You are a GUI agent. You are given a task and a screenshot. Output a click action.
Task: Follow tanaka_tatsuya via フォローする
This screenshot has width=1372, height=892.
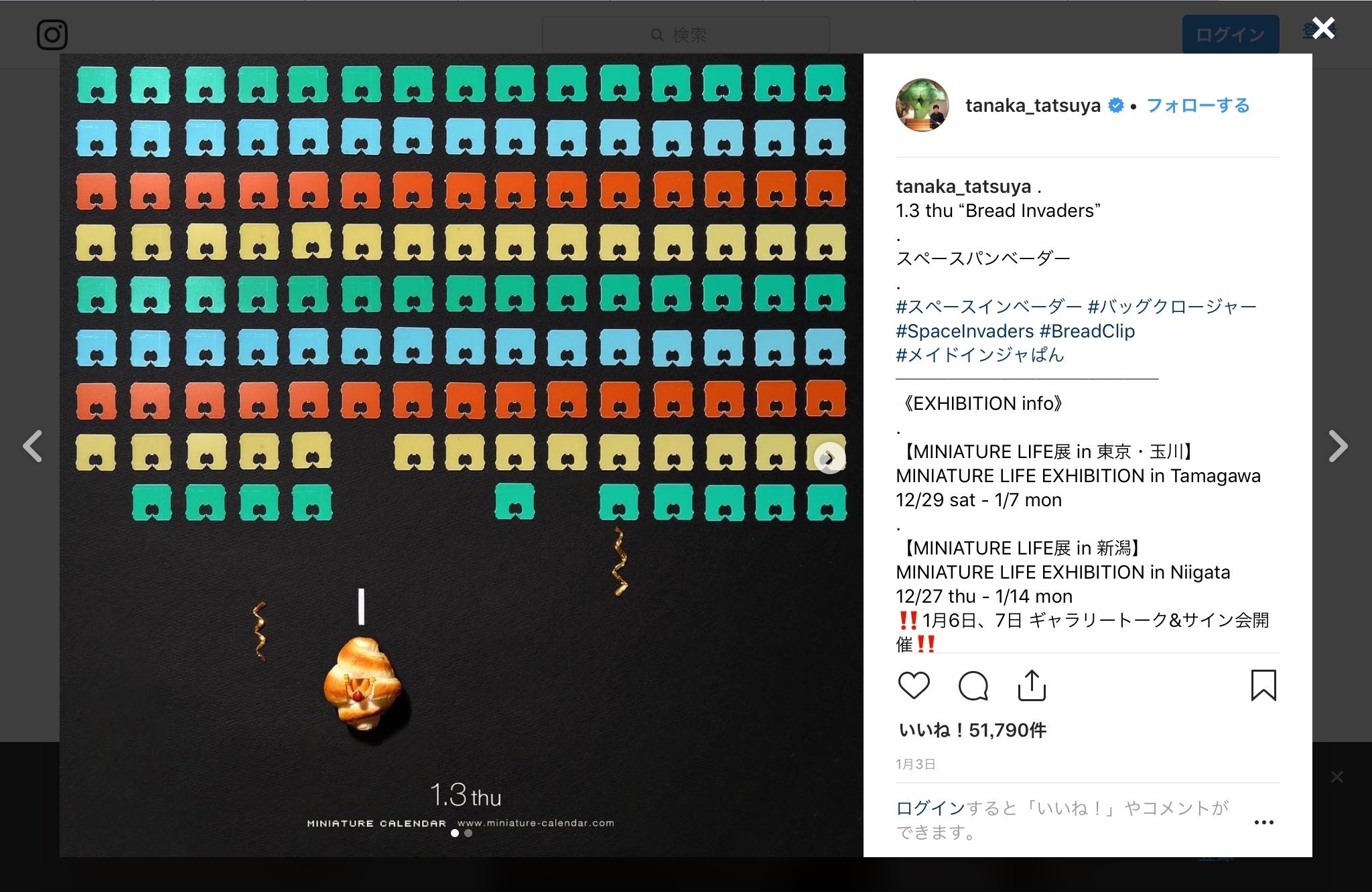tap(1198, 105)
